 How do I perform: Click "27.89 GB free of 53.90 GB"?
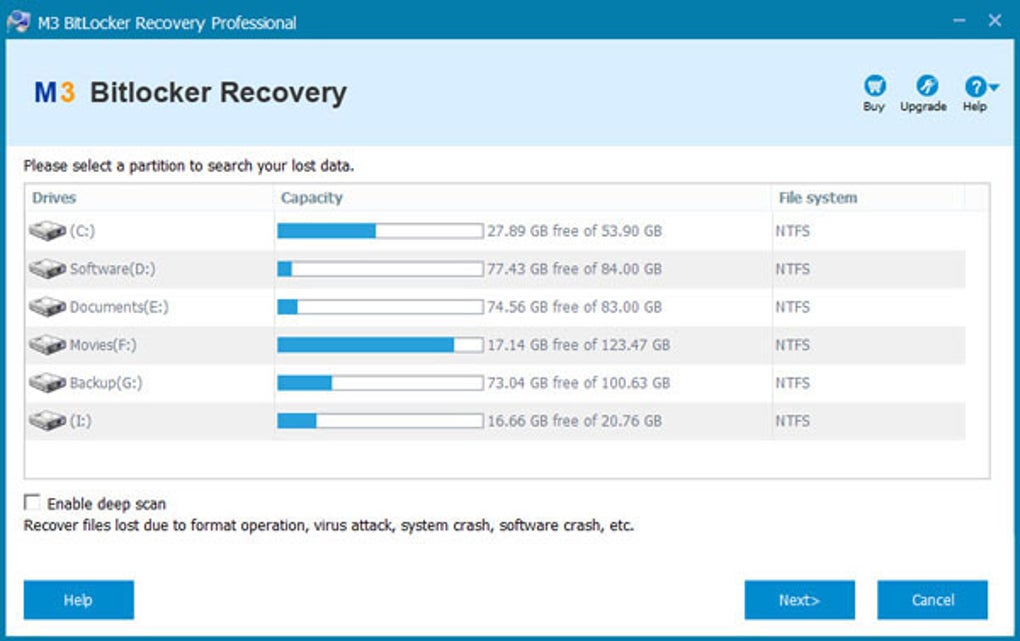[x=574, y=231]
